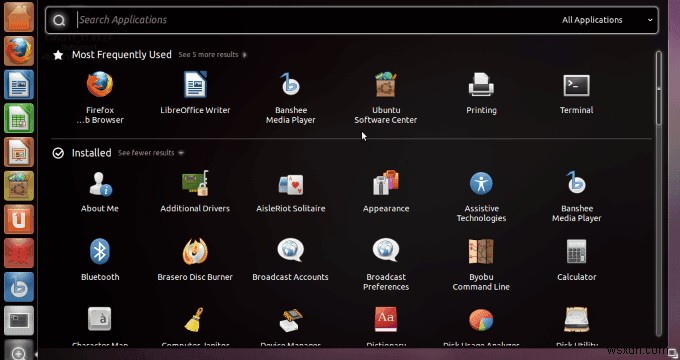Open Ubuntu Software Center in Most Frequently Used
This screenshot has height=360, width=680.
click(x=386, y=98)
